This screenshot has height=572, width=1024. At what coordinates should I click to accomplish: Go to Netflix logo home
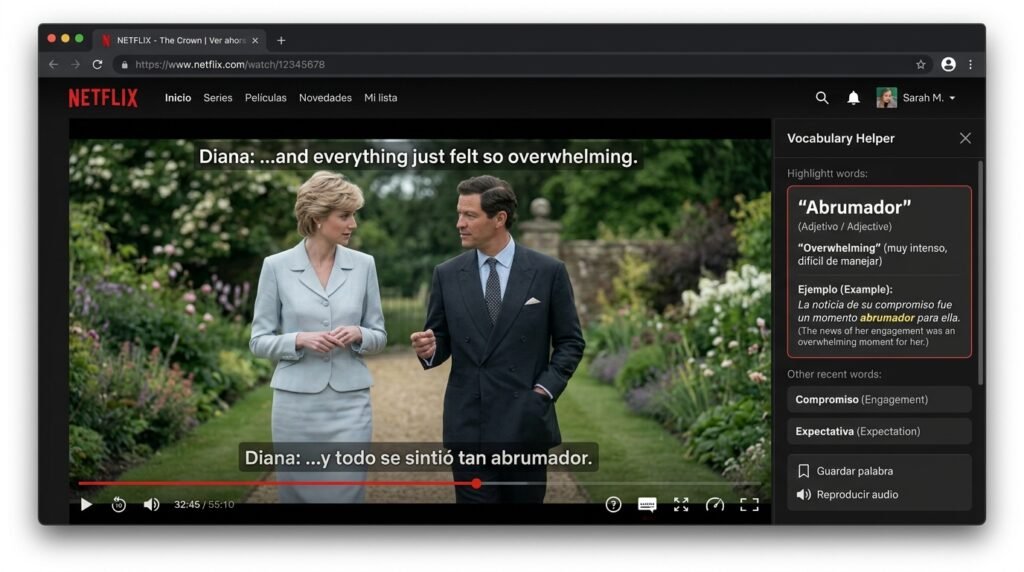[103, 98]
